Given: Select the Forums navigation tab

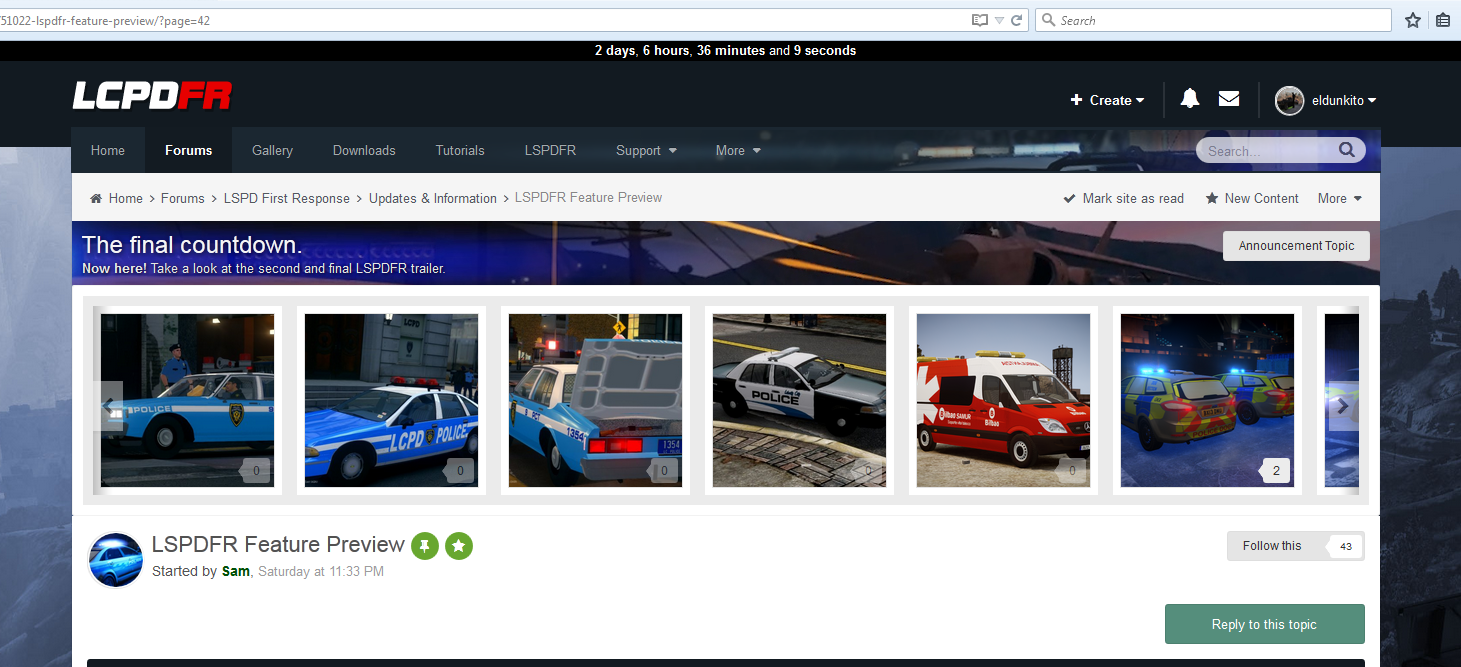Looking at the screenshot, I should point(189,150).
